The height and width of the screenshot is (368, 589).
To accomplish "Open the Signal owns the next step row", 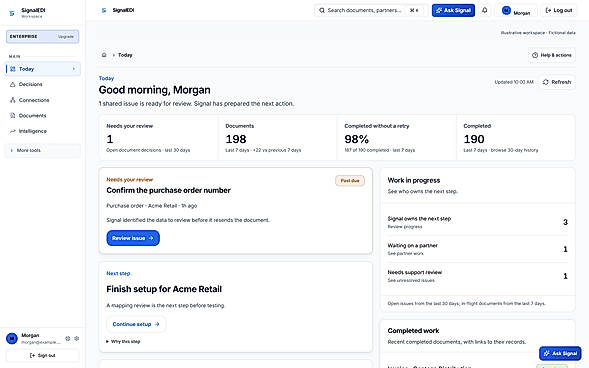I will tap(477, 222).
